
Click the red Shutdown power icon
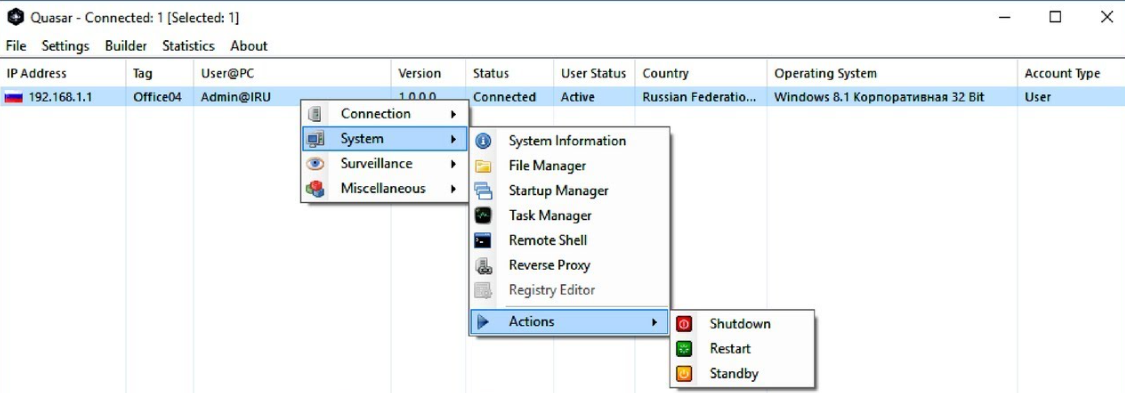pyautogui.click(x=684, y=324)
